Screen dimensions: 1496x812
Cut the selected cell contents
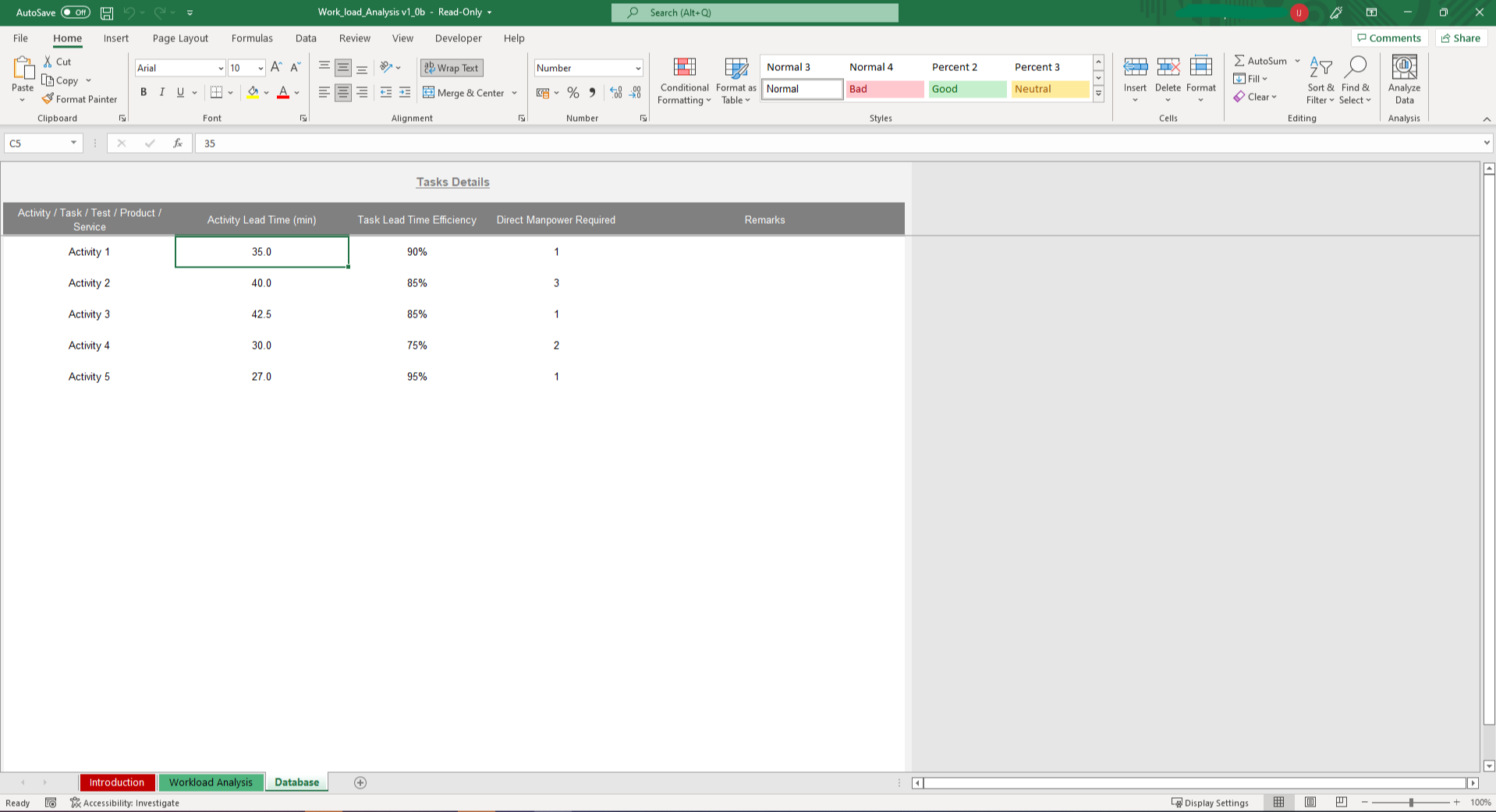[x=57, y=62]
